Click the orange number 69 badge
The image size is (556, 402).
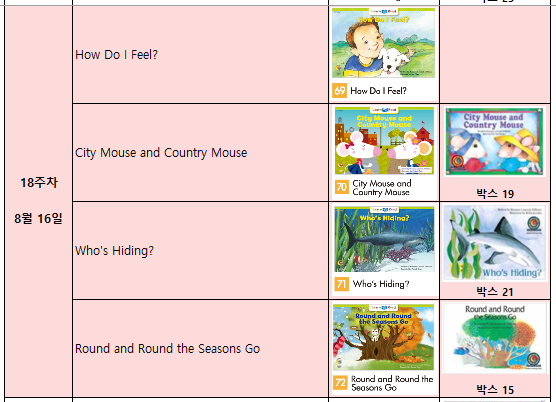[x=339, y=91]
